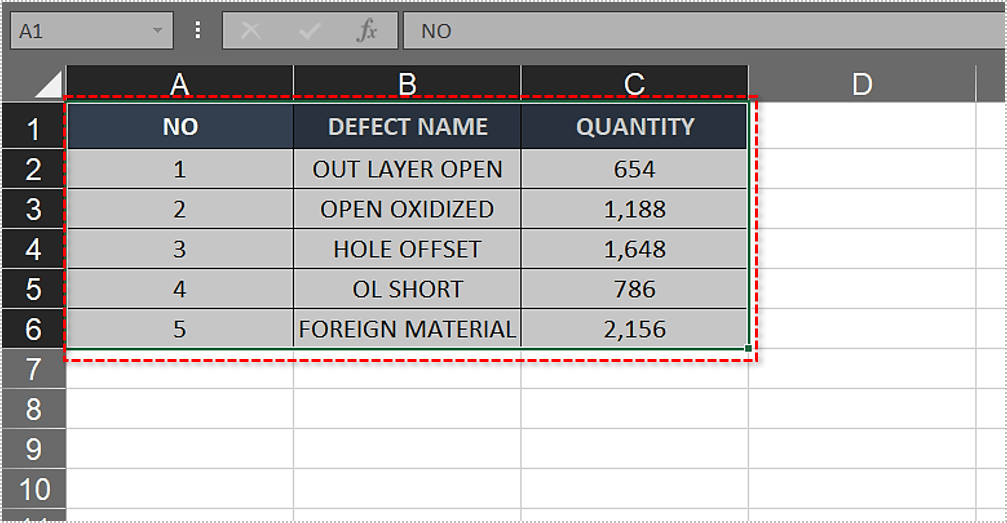The width and height of the screenshot is (1007, 523).
Task: Click the three-dot formula bar resize handle
Action: (x=198, y=31)
